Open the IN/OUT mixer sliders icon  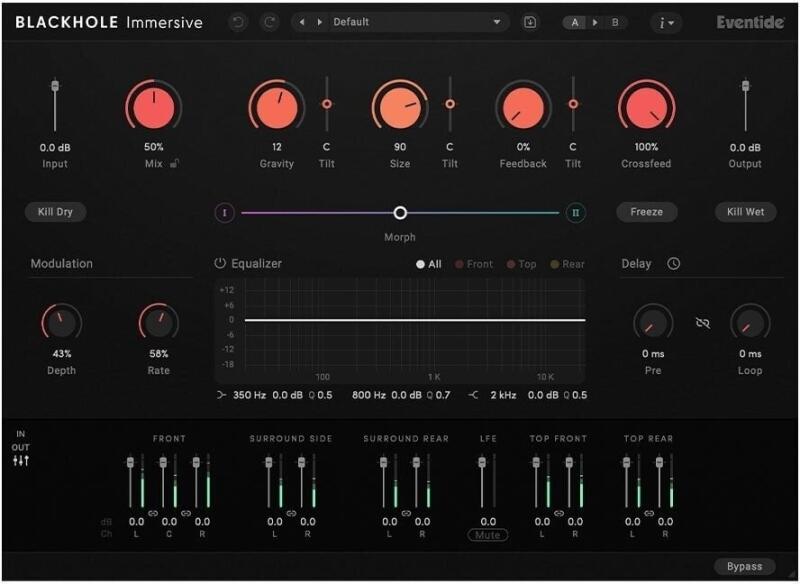21,461
